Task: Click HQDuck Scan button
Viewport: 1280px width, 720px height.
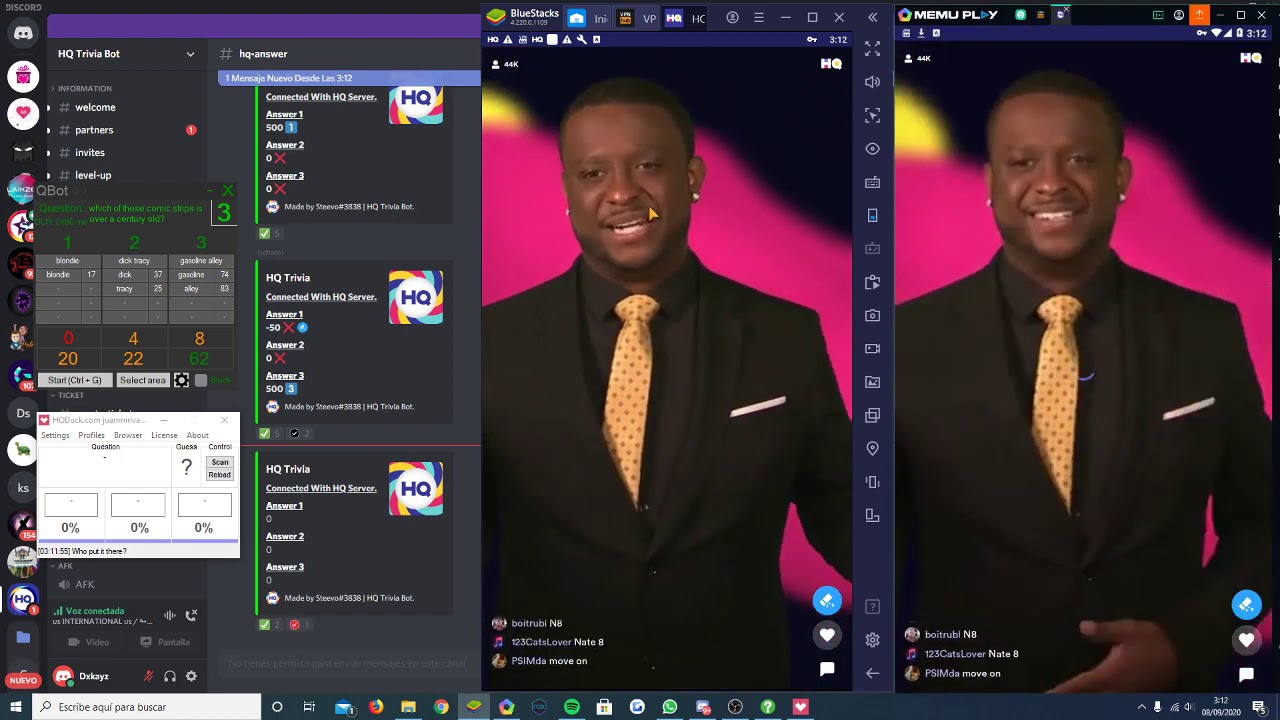Action: (x=220, y=463)
